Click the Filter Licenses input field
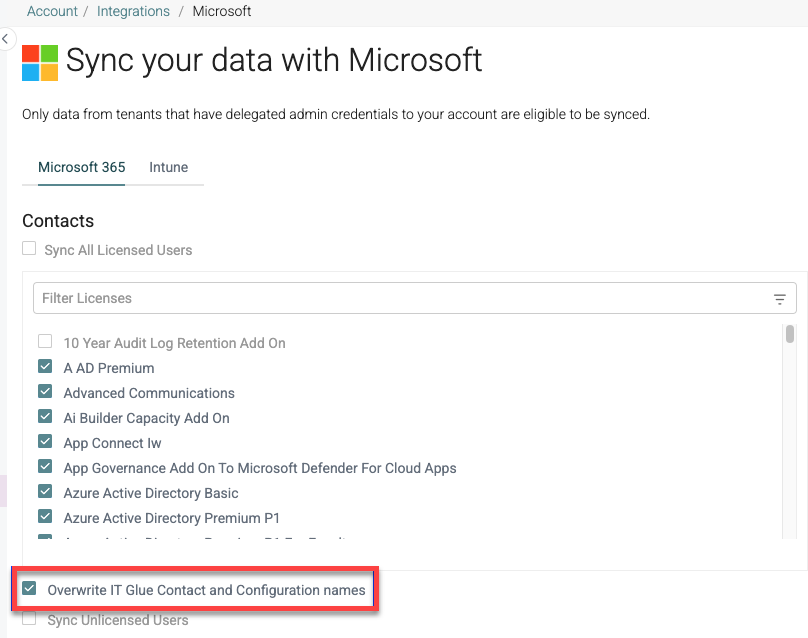The width and height of the screenshot is (808, 638). point(400,299)
